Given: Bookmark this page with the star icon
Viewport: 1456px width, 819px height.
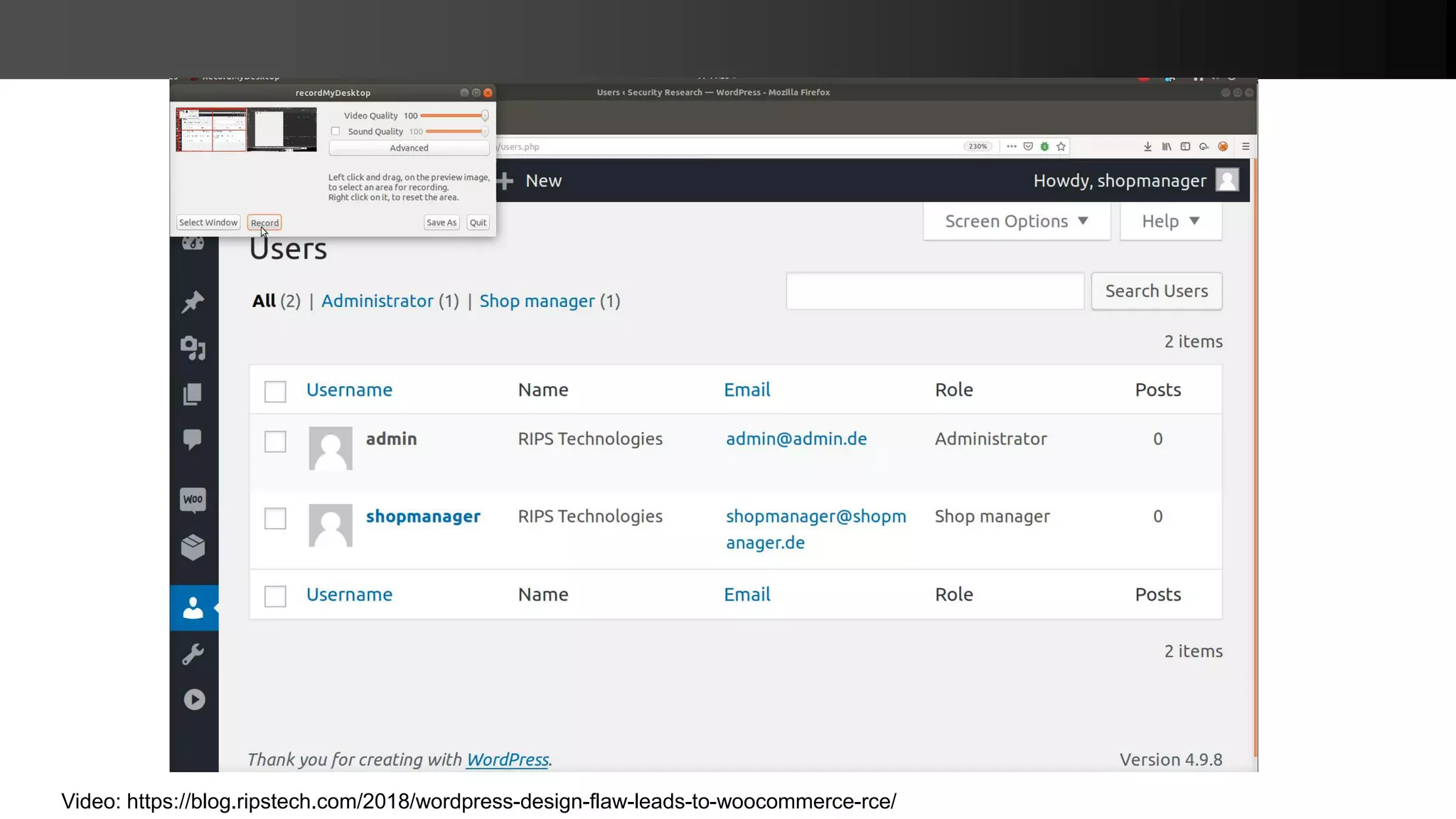Looking at the screenshot, I should tap(1061, 146).
